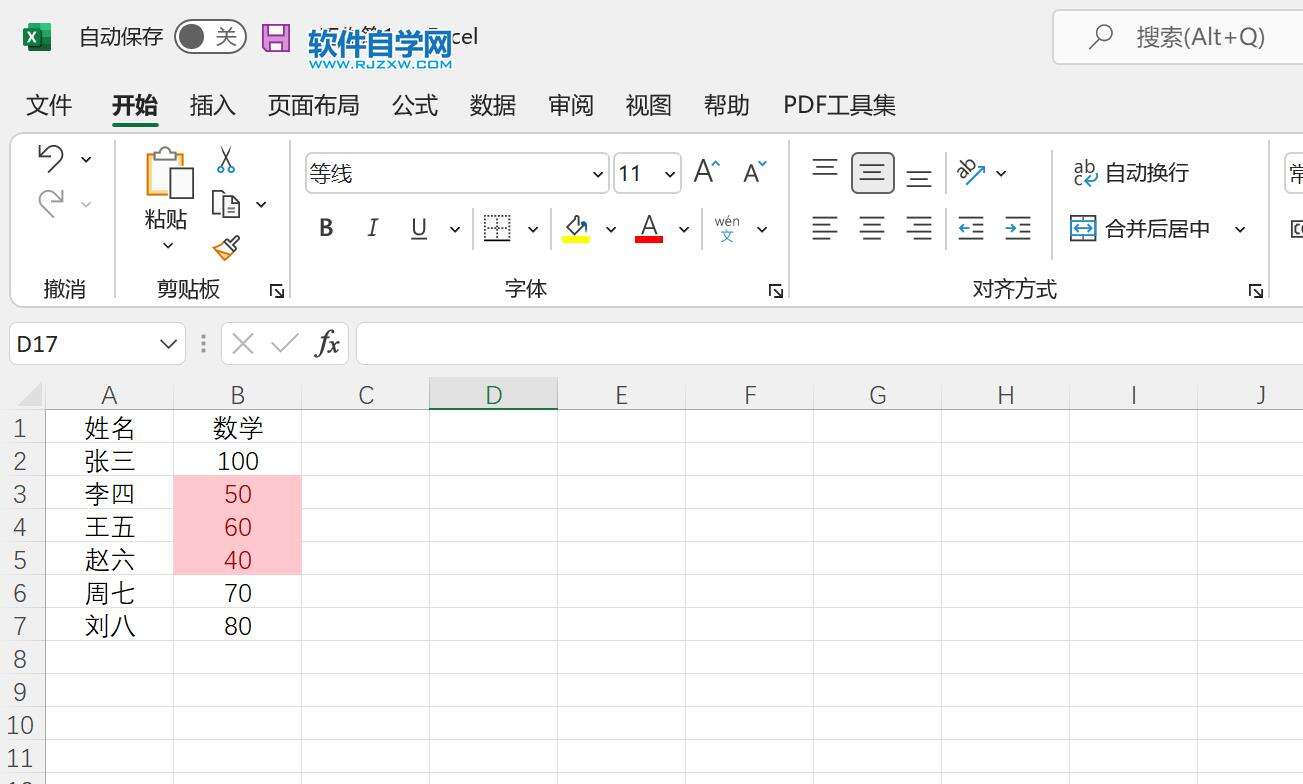Click the Copy icon

228,202
